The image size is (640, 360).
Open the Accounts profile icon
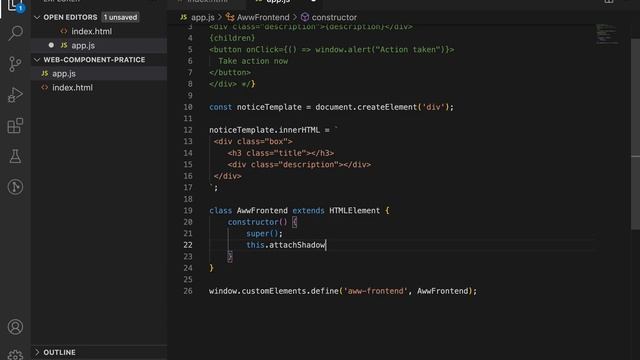click(16, 327)
